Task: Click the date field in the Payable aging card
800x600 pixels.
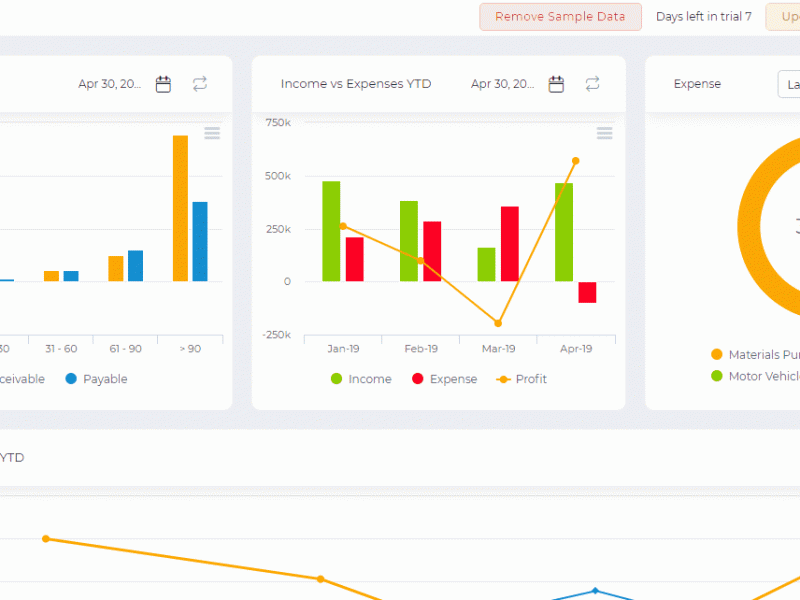Action: click(110, 84)
